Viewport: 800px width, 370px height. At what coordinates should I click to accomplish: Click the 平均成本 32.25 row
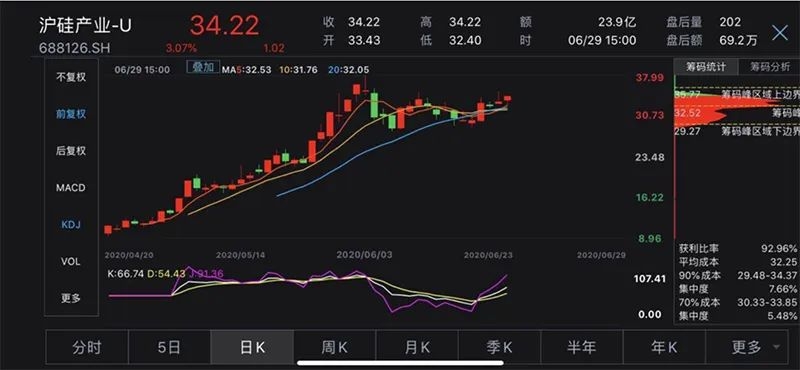coord(738,262)
